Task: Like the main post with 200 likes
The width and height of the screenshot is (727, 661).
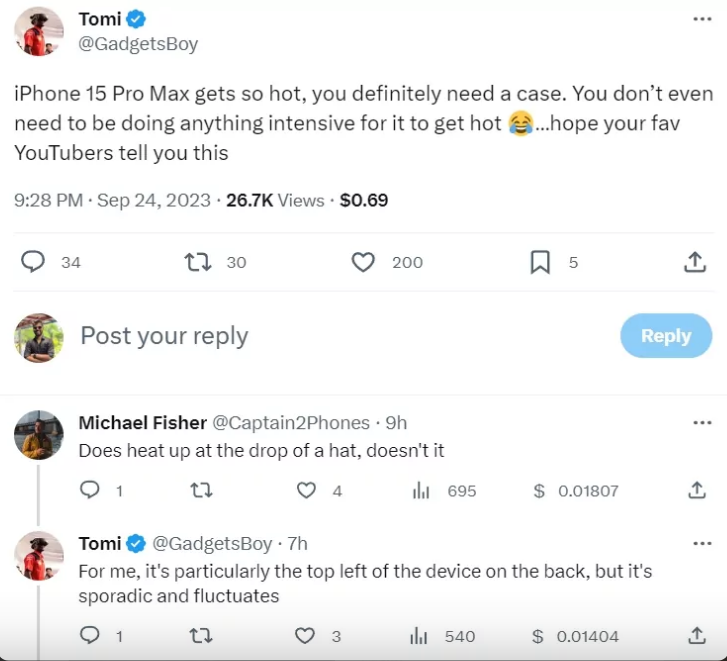Action: click(x=363, y=262)
